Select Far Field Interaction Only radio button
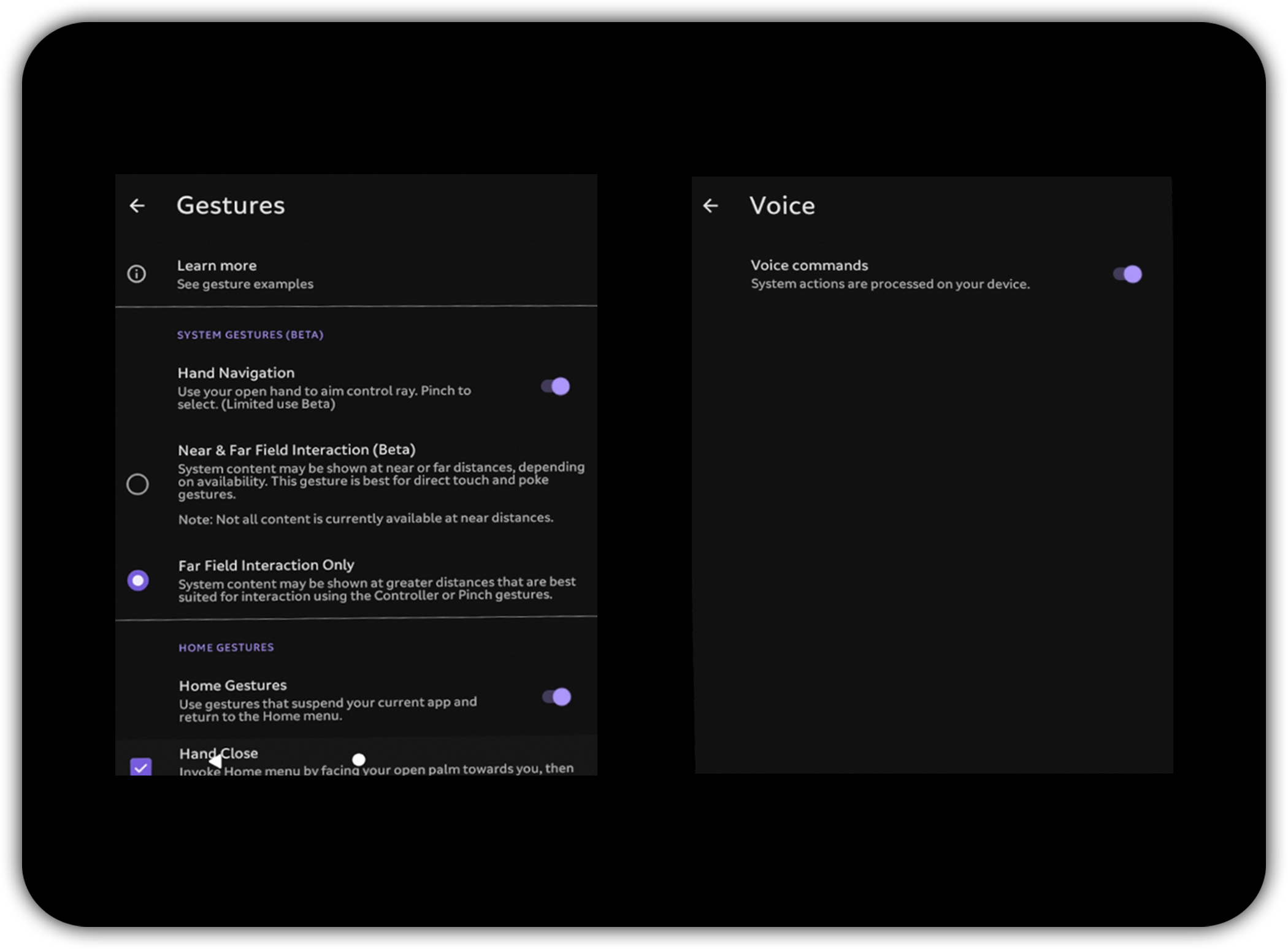1288x949 pixels. 138,580
